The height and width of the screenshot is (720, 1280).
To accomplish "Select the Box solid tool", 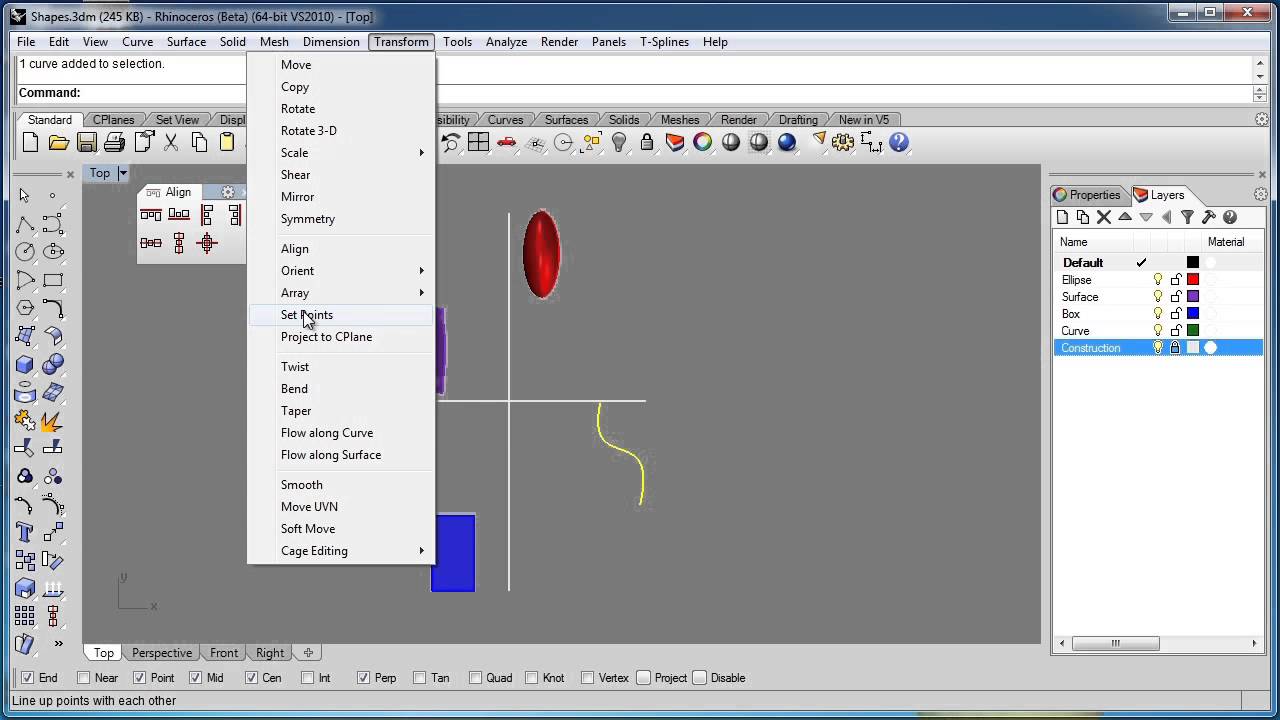I will (25, 364).
